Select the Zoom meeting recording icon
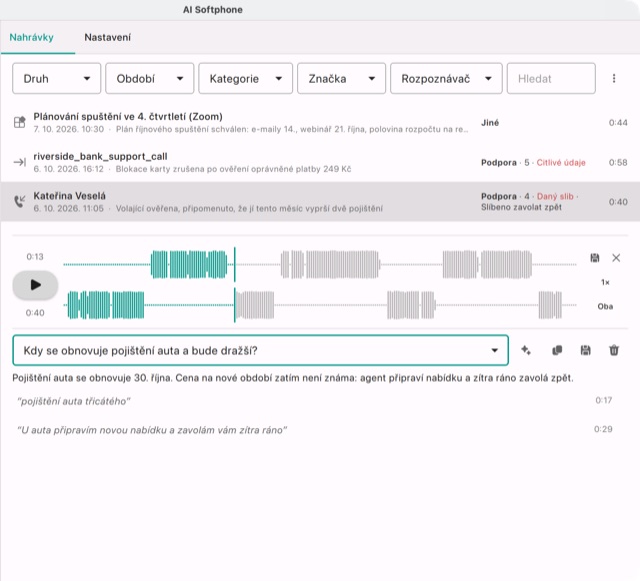 20,122
